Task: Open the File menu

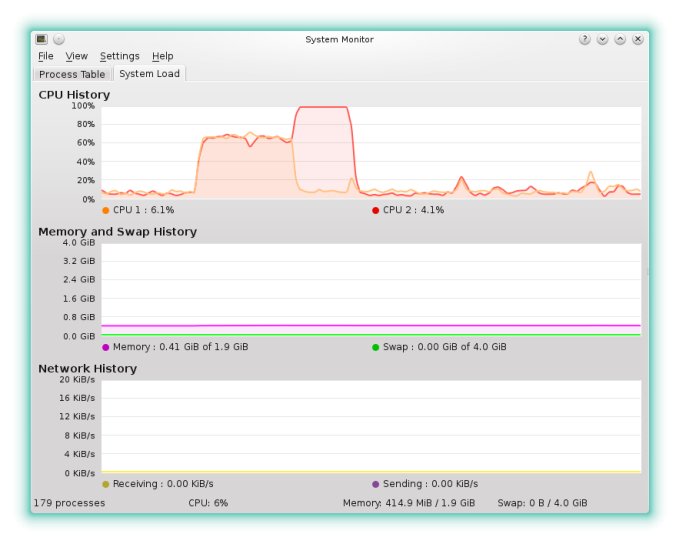Action: [x=46, y=56]
